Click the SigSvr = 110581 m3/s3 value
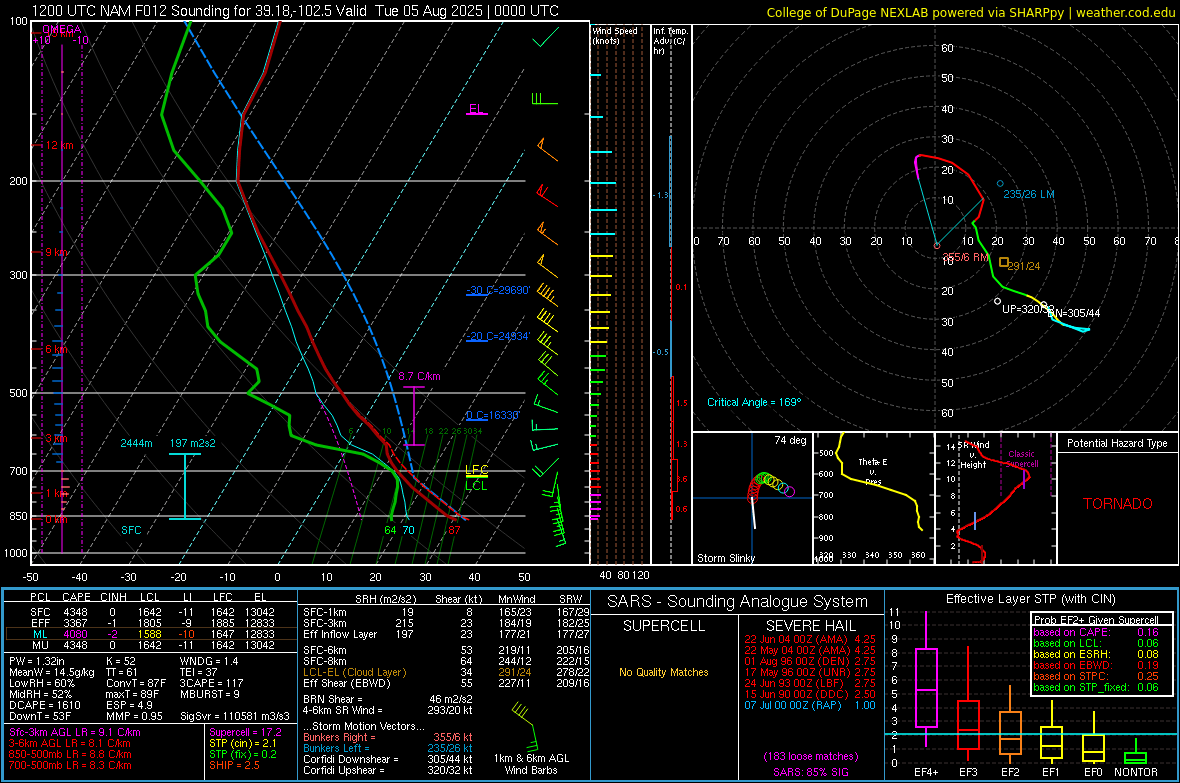Viewport: 1180px width, 783px height. click(235, 716)
